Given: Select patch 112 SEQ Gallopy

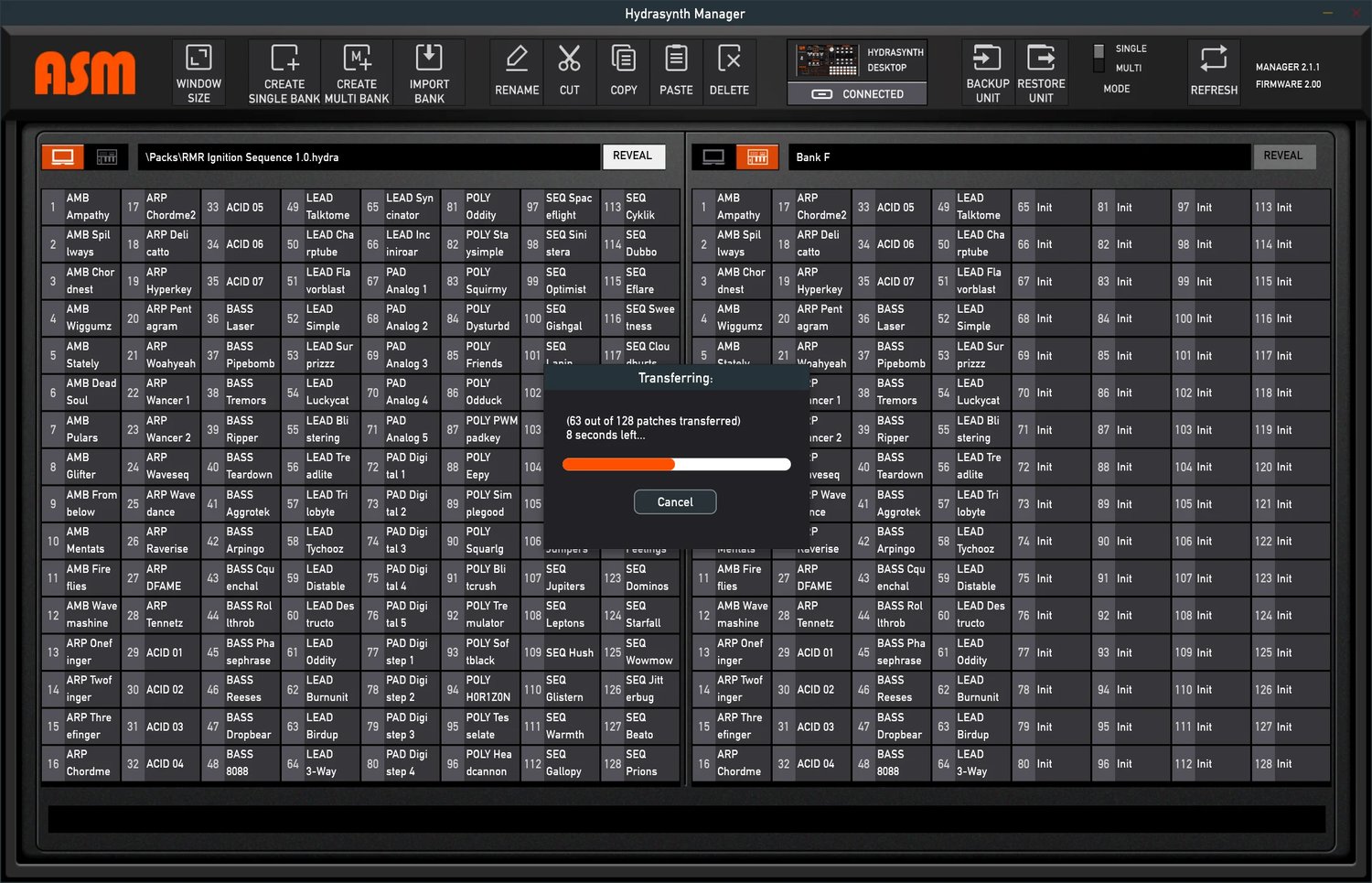Looking at the screenshot, I should pos(561,763).
